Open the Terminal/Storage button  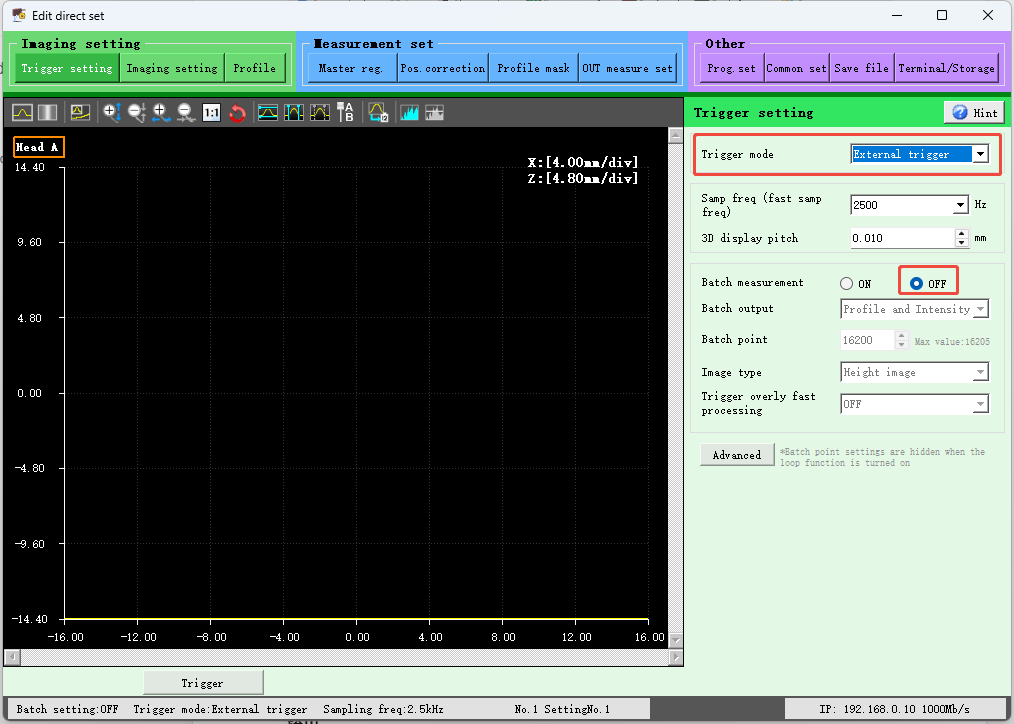[x=947, y=68]
